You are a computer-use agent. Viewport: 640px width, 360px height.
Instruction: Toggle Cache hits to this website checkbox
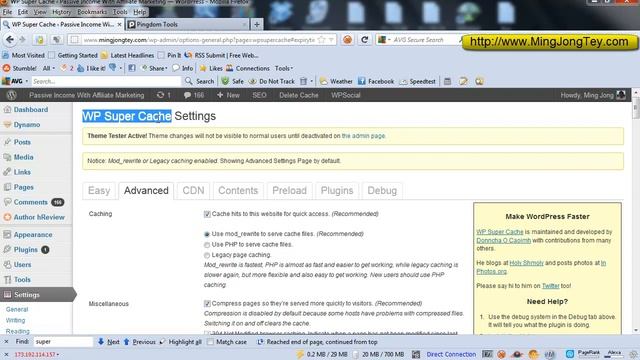tap(207, 214)
